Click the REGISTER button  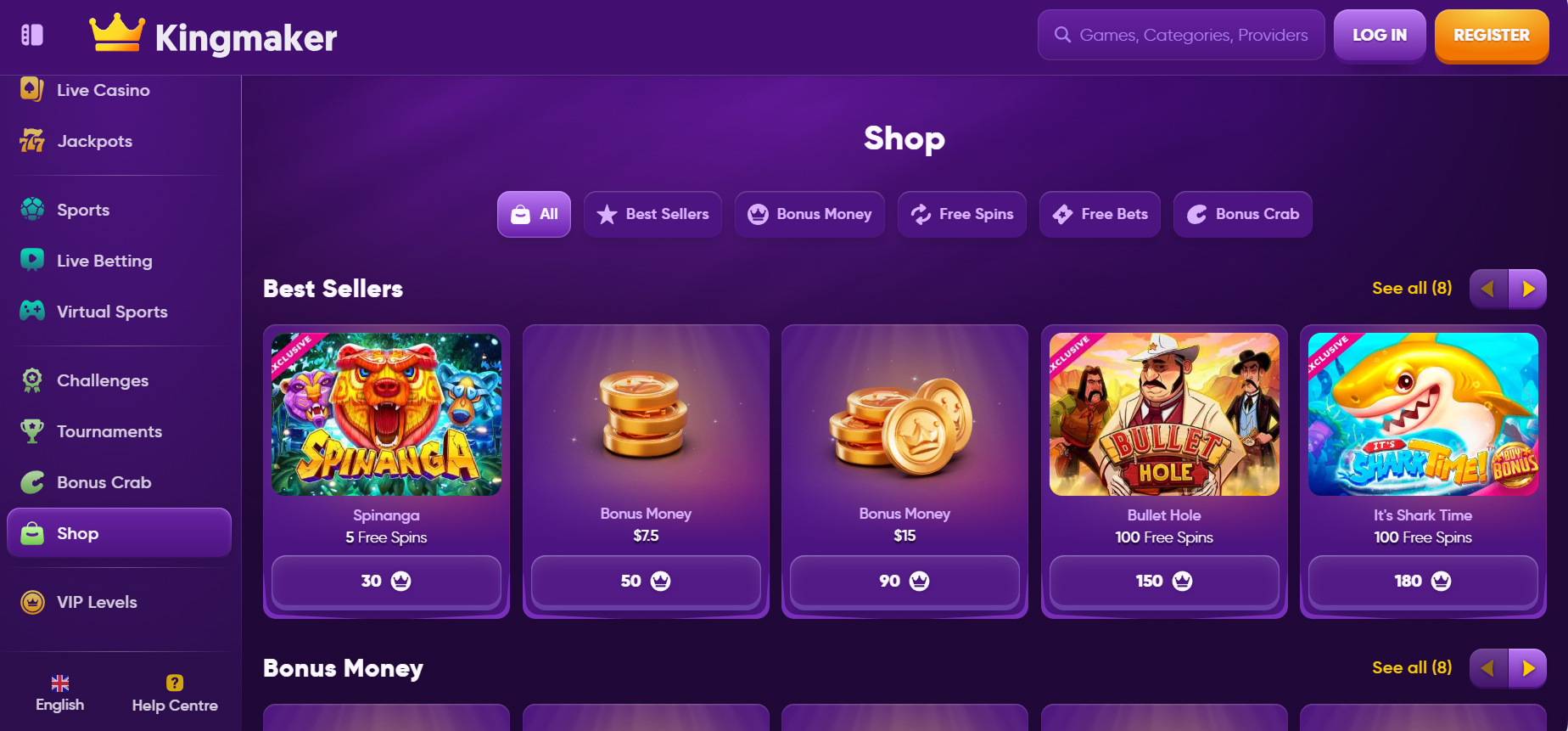1492,36
